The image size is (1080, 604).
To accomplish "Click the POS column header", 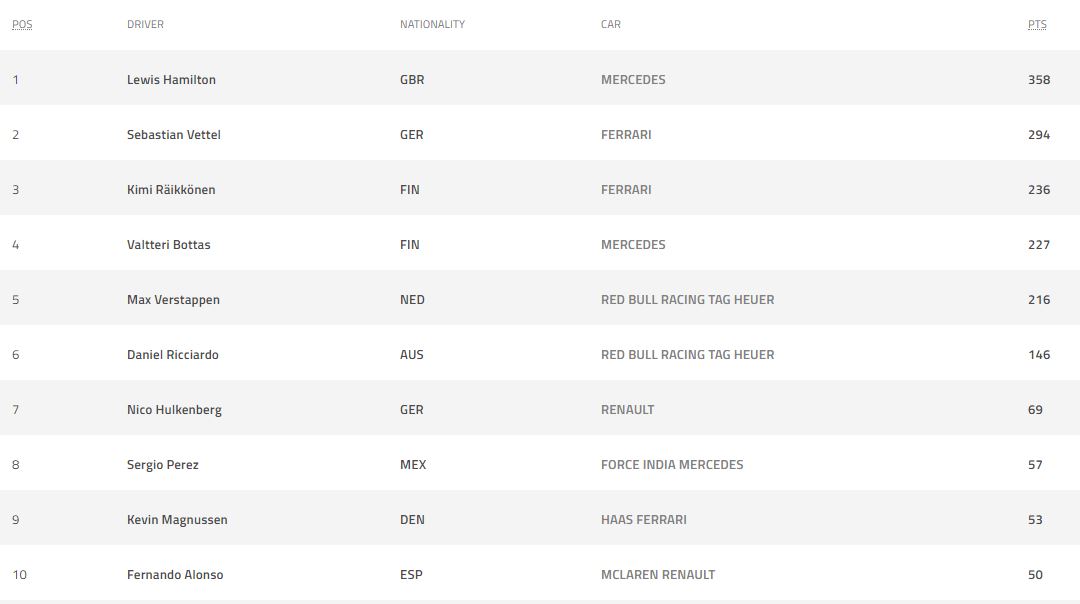I will tap(22, 24).
